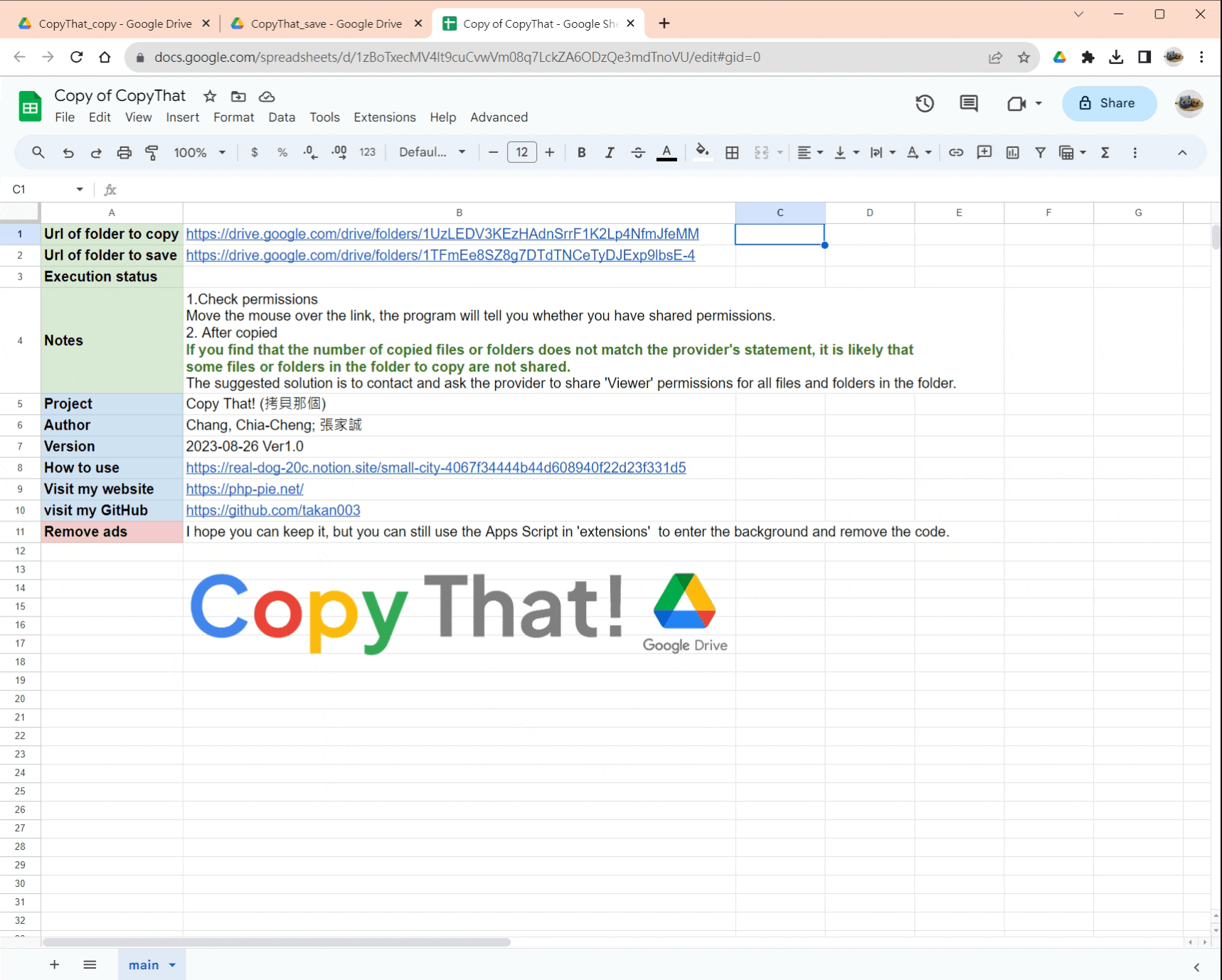Open the Edit menu
This screenshot has height=980, width=1222.
click(x=100, y=117)
